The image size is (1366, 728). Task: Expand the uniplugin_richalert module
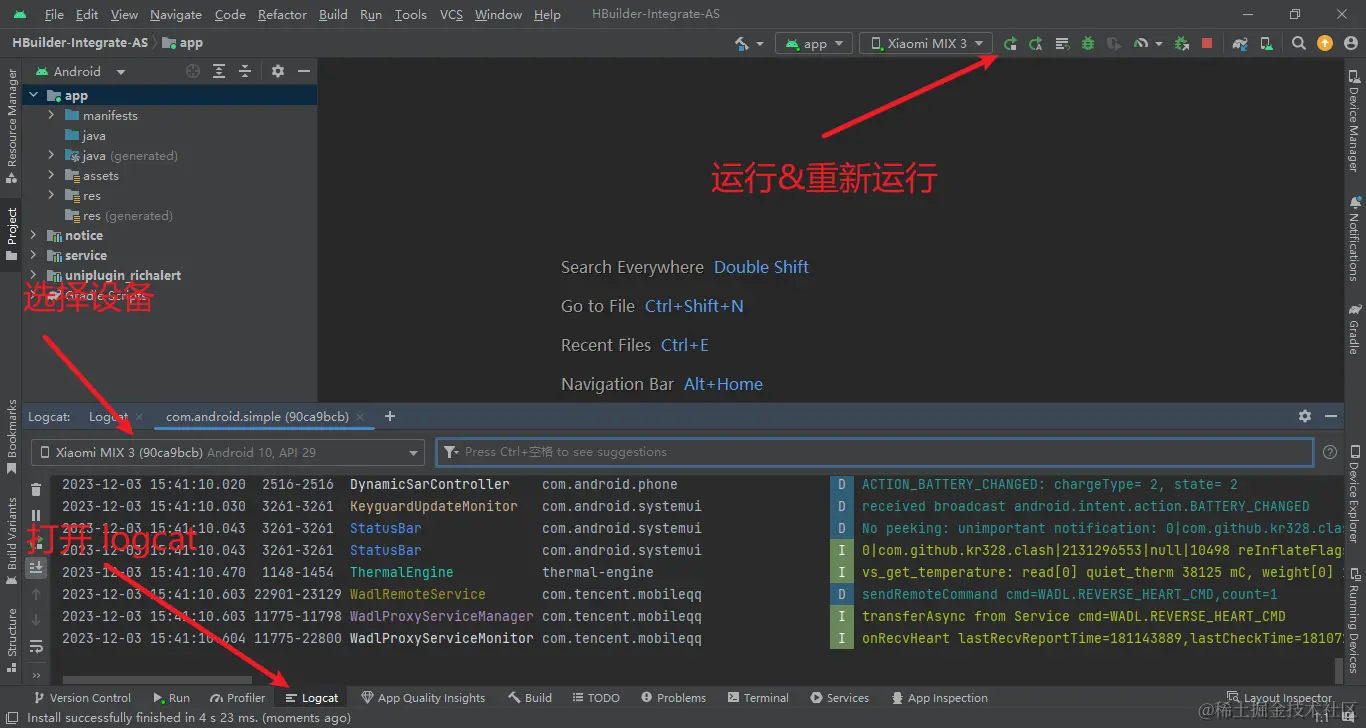coord(34,276)
